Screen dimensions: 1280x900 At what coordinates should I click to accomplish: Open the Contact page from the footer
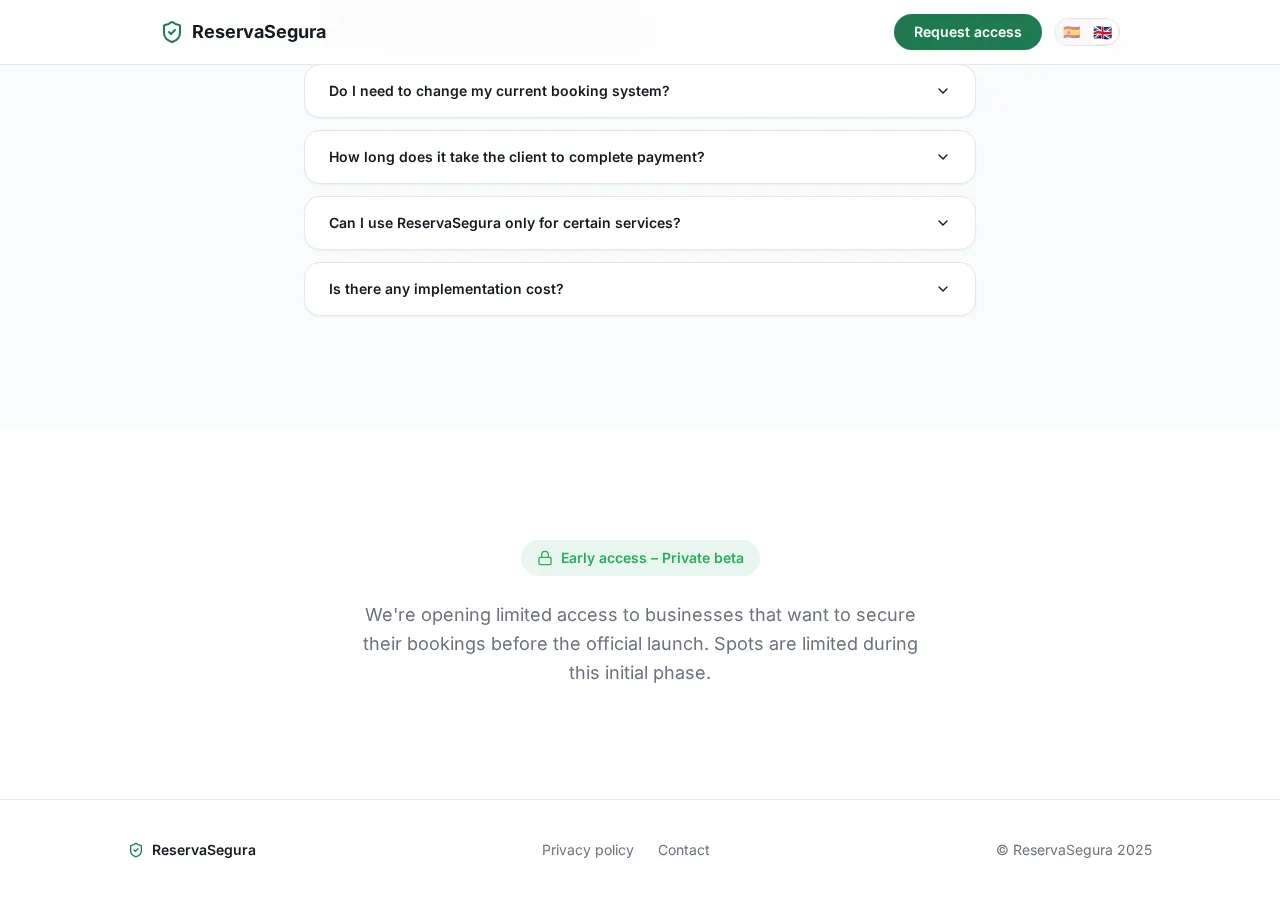click(x=683, y=850)
